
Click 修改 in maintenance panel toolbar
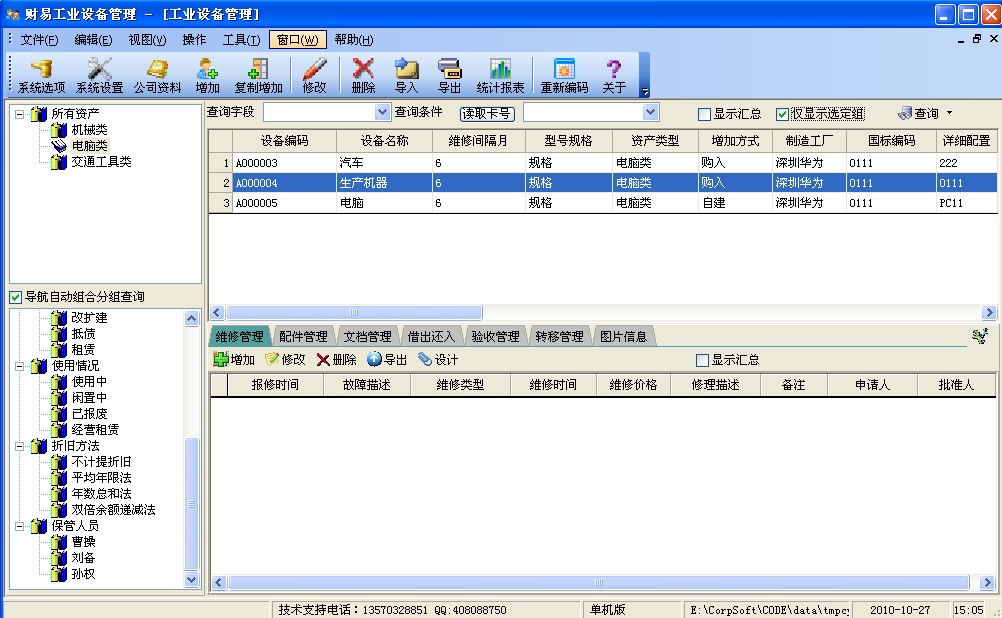pyautogui.click(x=285, y=360)
